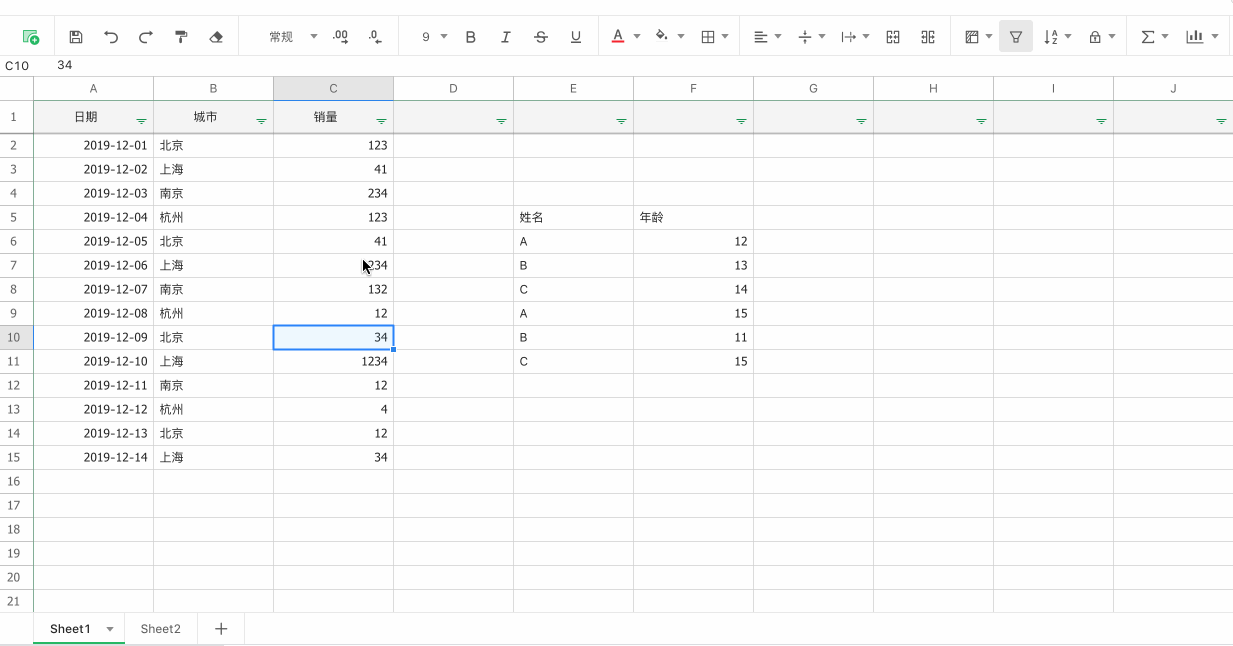The height and width of the screenshot is (646, 1233).
Task: Open the fill color dropdown arrow
Action: point(681,37)
